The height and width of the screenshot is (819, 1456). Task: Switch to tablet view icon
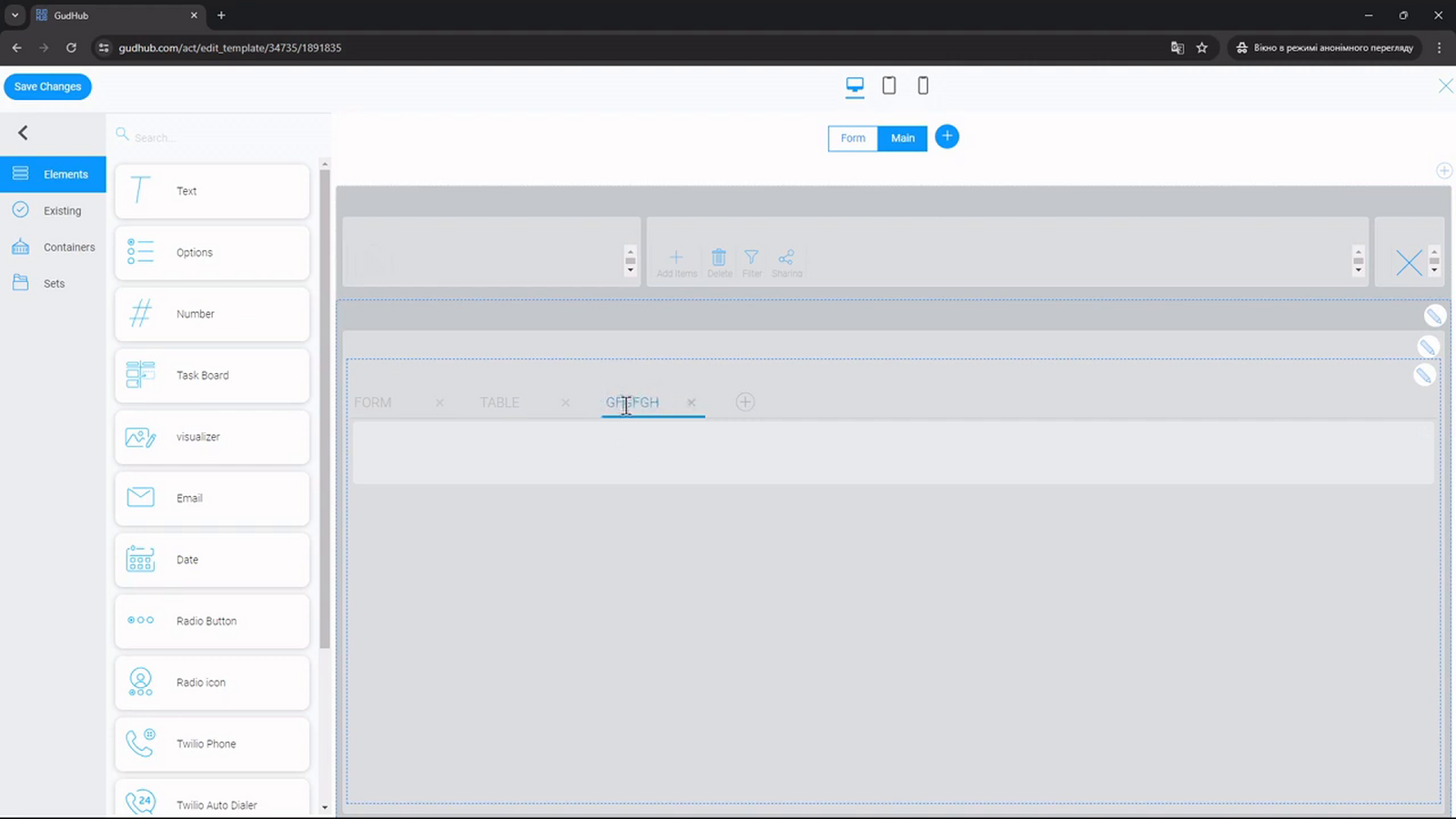coord(889,86)
